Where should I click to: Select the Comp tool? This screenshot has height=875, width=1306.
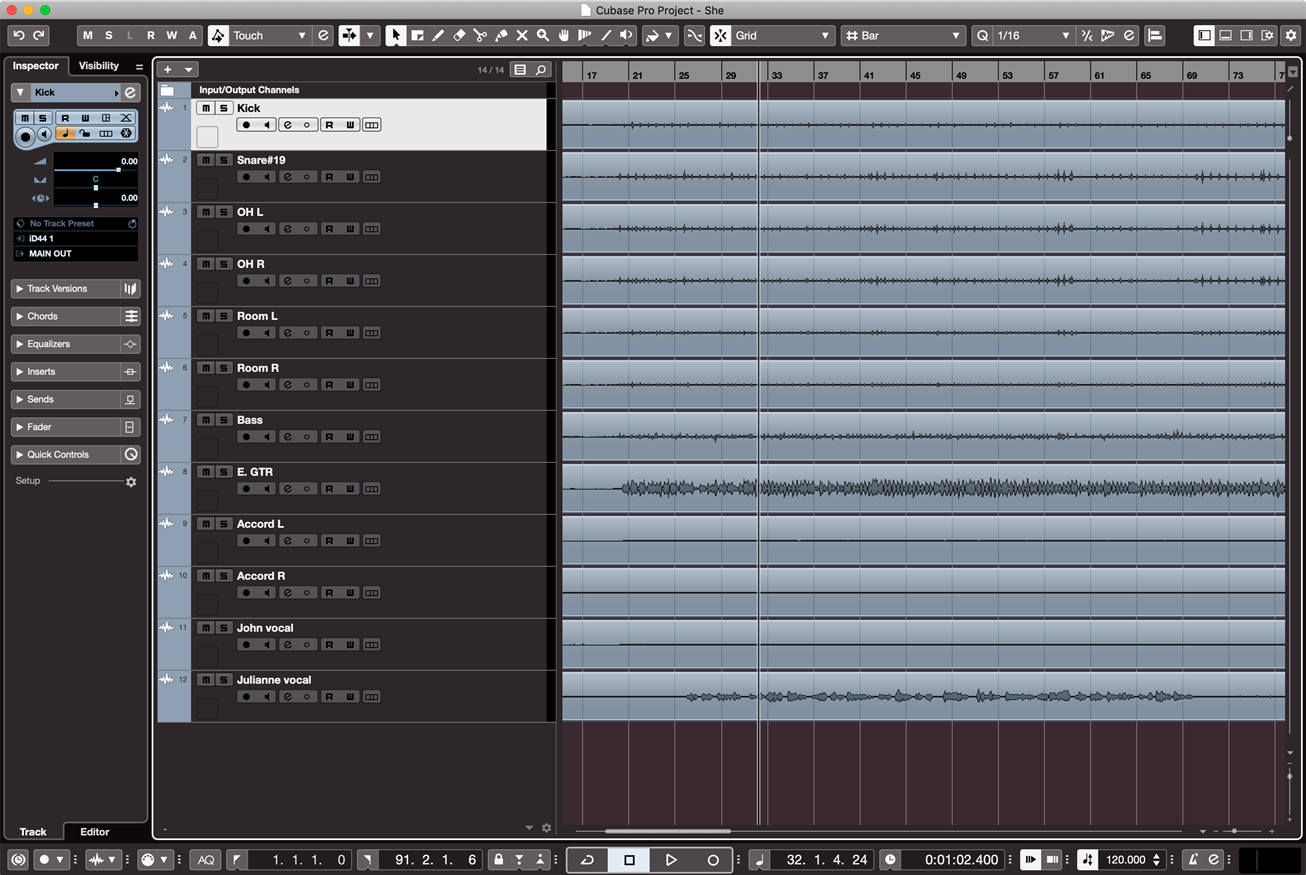(585, 35)
